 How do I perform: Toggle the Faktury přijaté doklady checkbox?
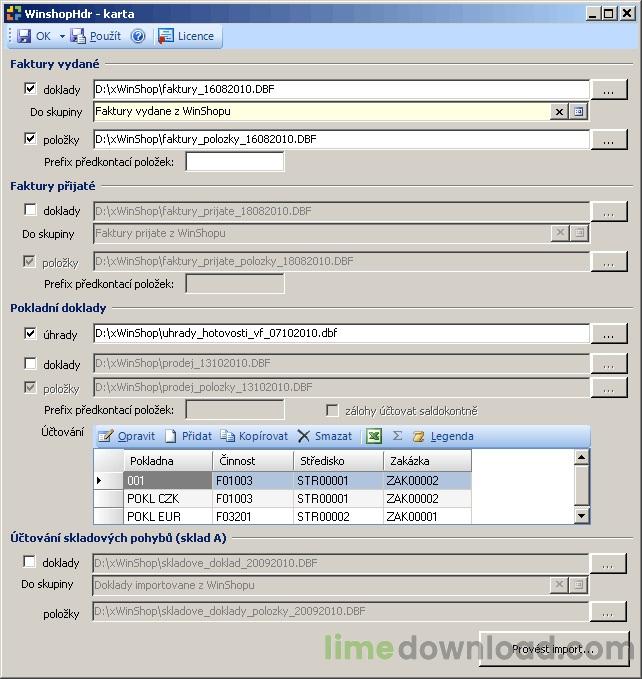pos(30,210)
